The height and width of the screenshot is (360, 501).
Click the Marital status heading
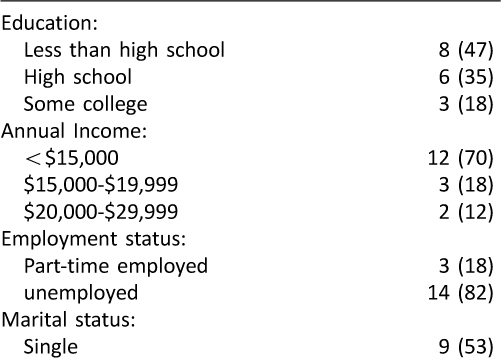[x=68, y=319]
